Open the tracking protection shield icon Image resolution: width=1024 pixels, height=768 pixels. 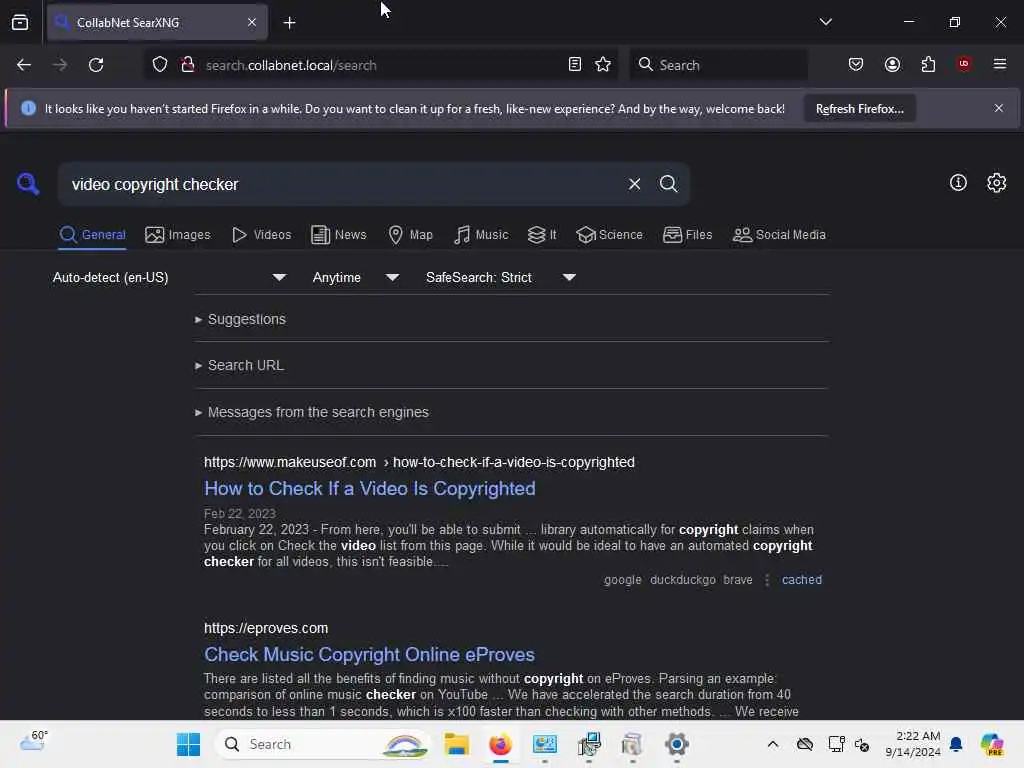pyautogui.click(x=160, y=65)
